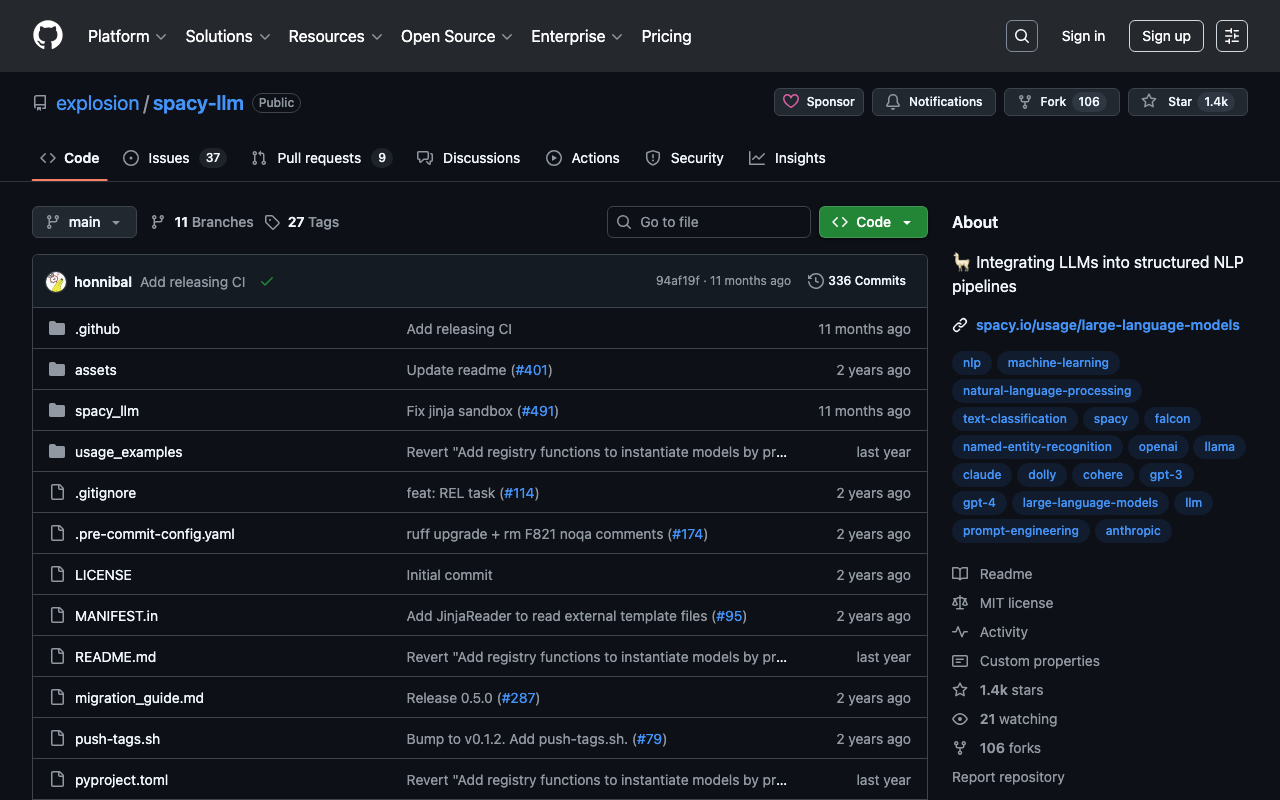Open search with the magnifier icon

click(x=1021, y=36)
